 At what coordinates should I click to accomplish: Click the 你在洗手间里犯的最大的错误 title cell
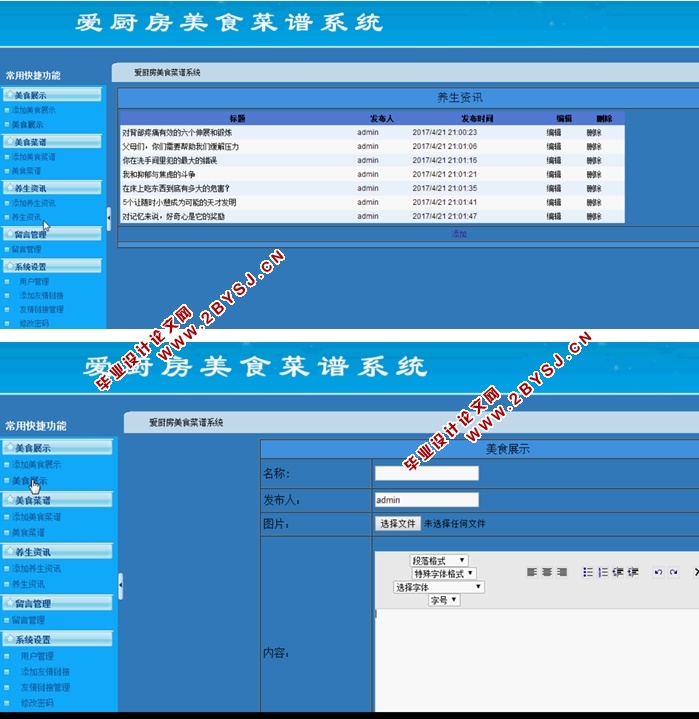(170, 160)
